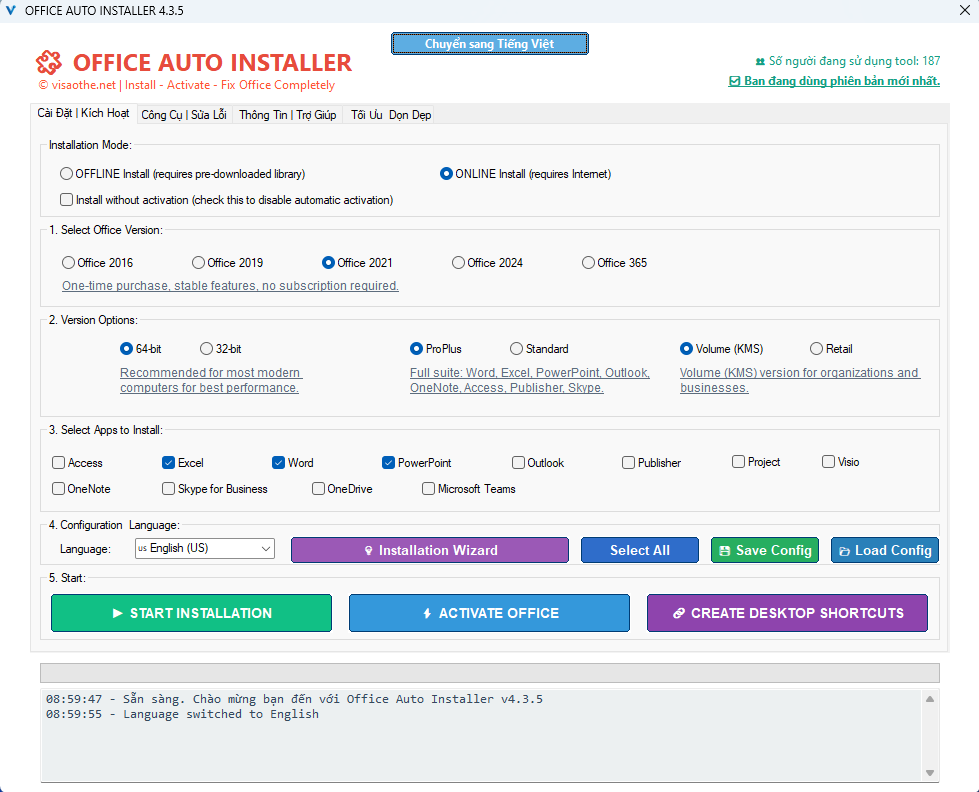
Task: Click the CREATE DESKTOP SHORTCUTS button
Action: pyautogui.click(x=787, y=613)
